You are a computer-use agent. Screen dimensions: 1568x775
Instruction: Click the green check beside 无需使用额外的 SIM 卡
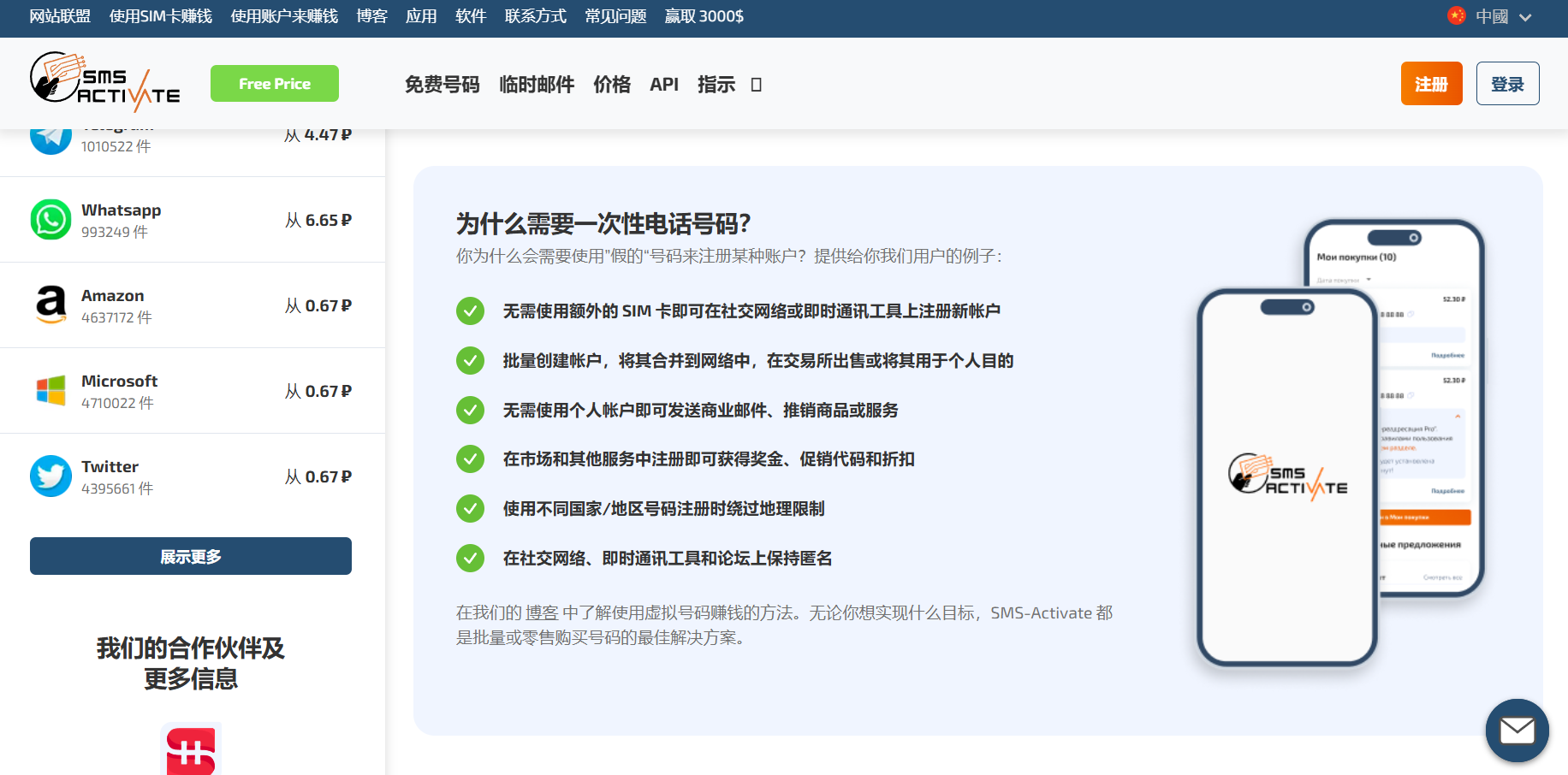470,311
